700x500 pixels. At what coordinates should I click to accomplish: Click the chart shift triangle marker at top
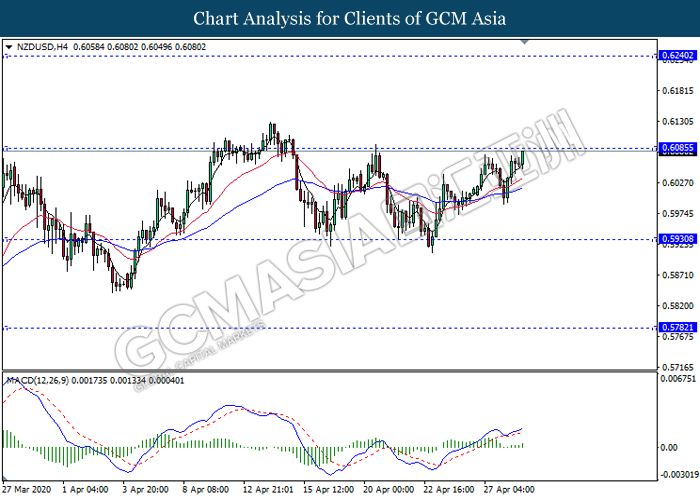525,42
